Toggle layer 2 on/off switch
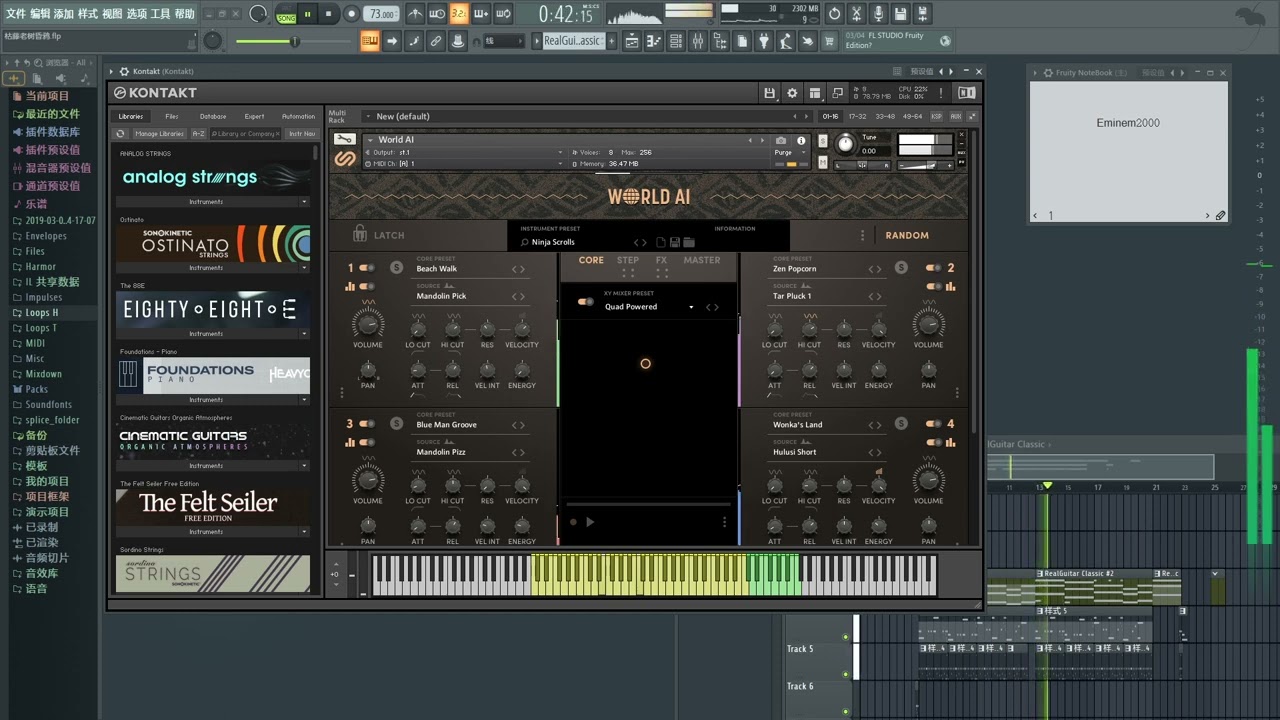The height and width of the screenshot is (720, 1280). point(933,268)
